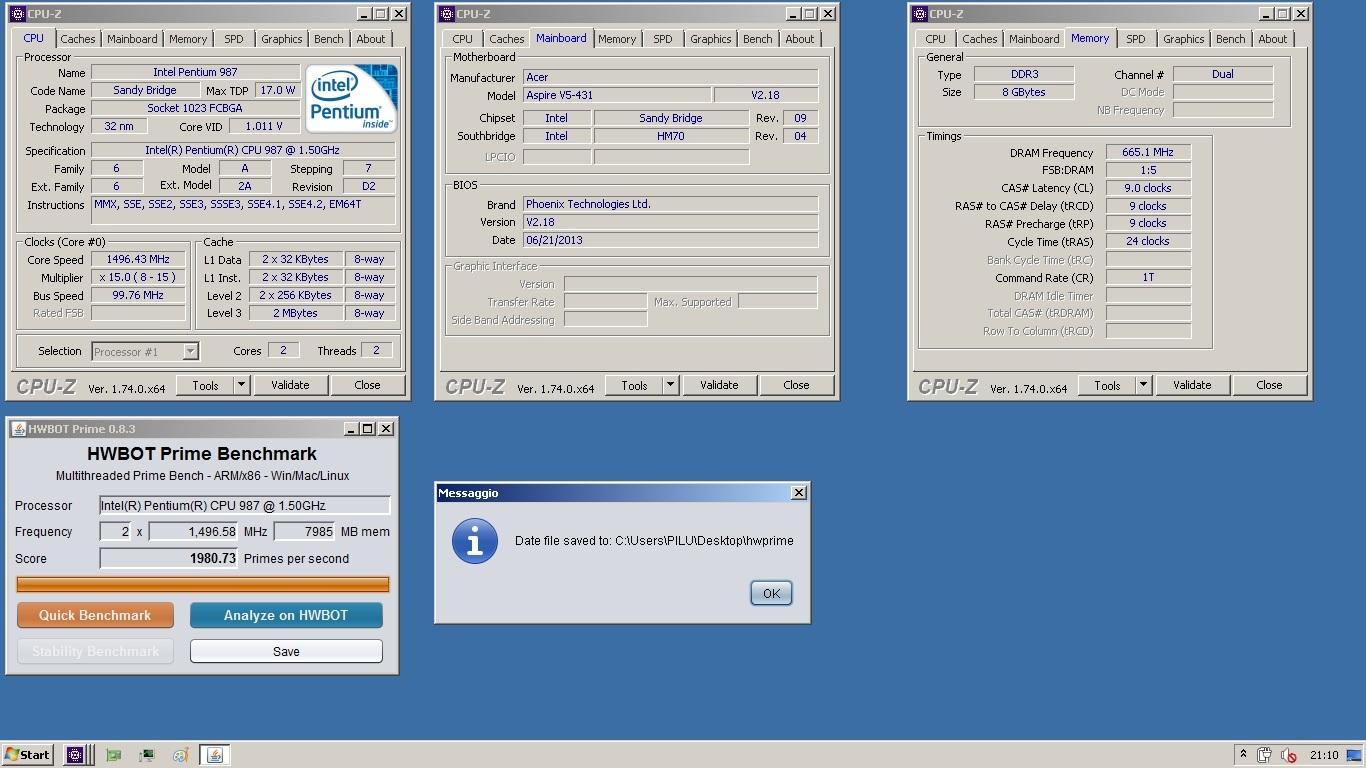Select the CPU tab in the Mainboard window
The height and width of the screenshot is (768, 1366).
coord(462,39)
